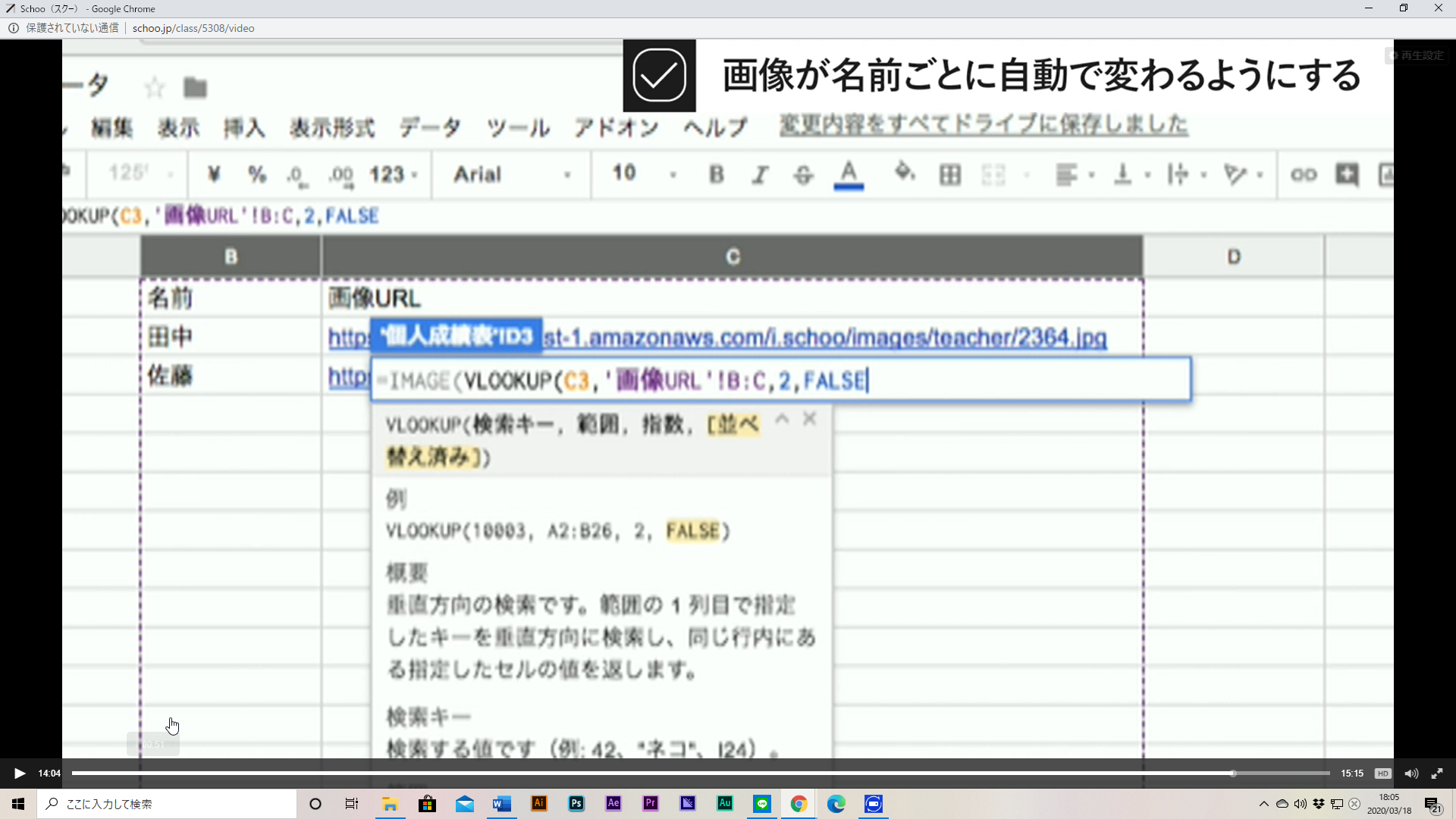The image size is (1456, 819).
Task: Open the Arial font dropdown
Action: click(512, 174)
